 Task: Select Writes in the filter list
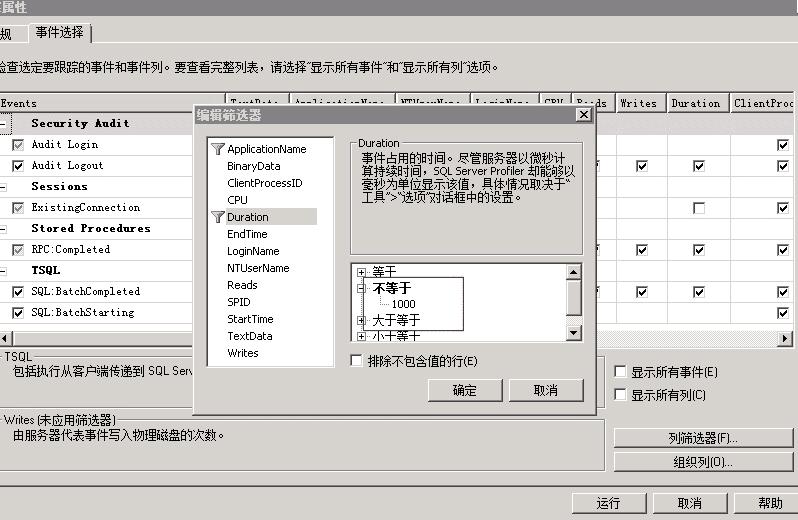point(243,353)
